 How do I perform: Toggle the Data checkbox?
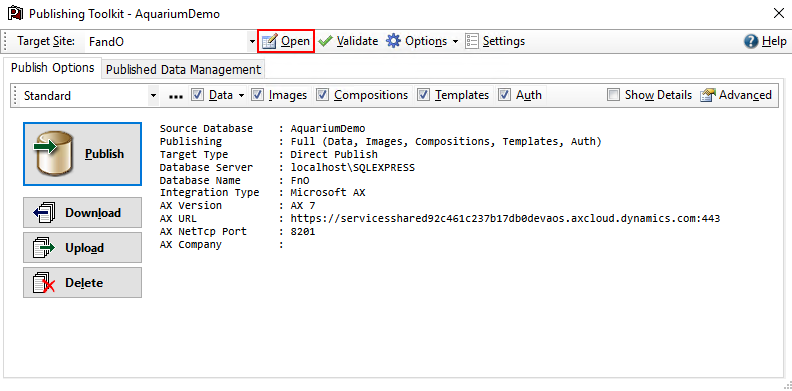(197, 94)
